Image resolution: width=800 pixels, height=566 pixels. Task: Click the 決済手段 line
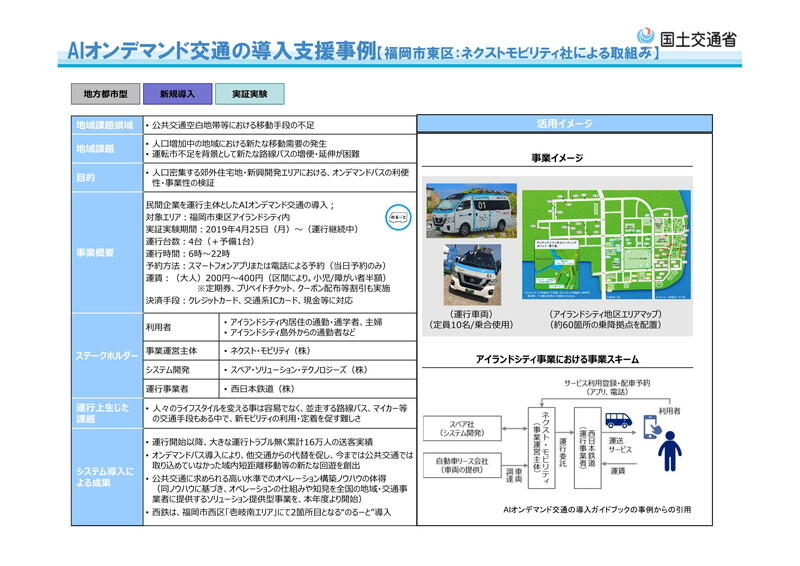point(249,301)
